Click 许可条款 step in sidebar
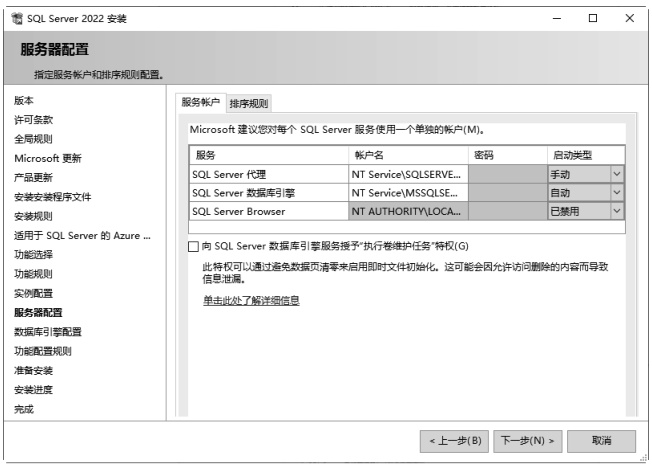The height and width of the screenshot is (466, 652). pos(33,120)
